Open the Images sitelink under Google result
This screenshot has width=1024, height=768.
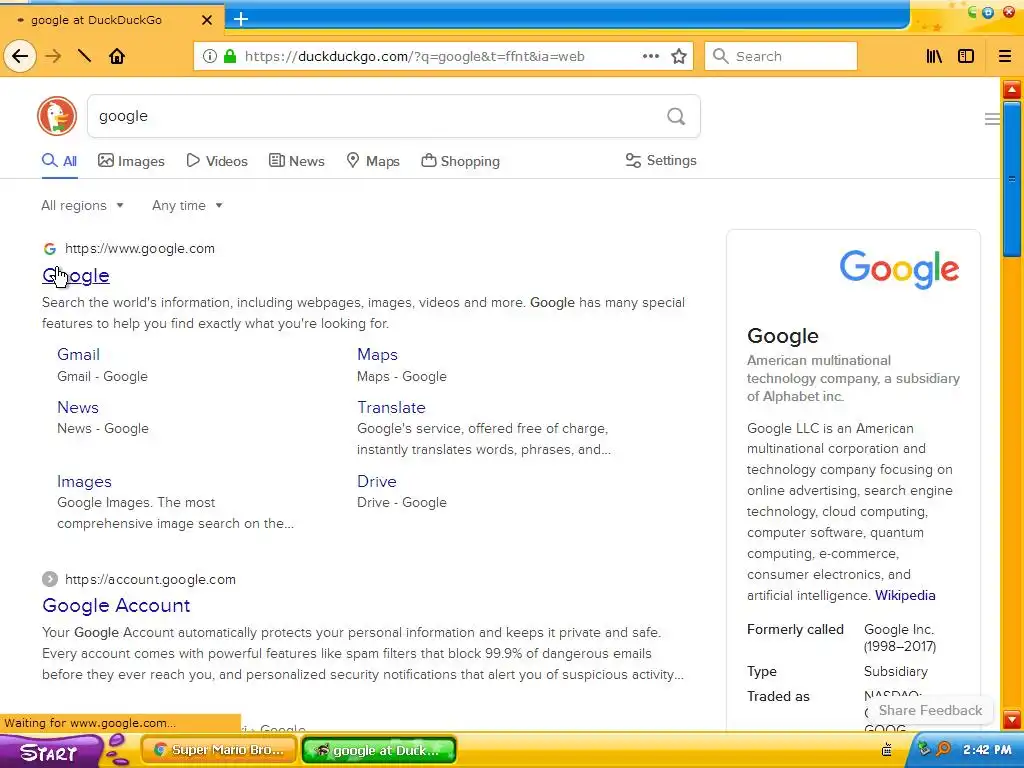84,482
